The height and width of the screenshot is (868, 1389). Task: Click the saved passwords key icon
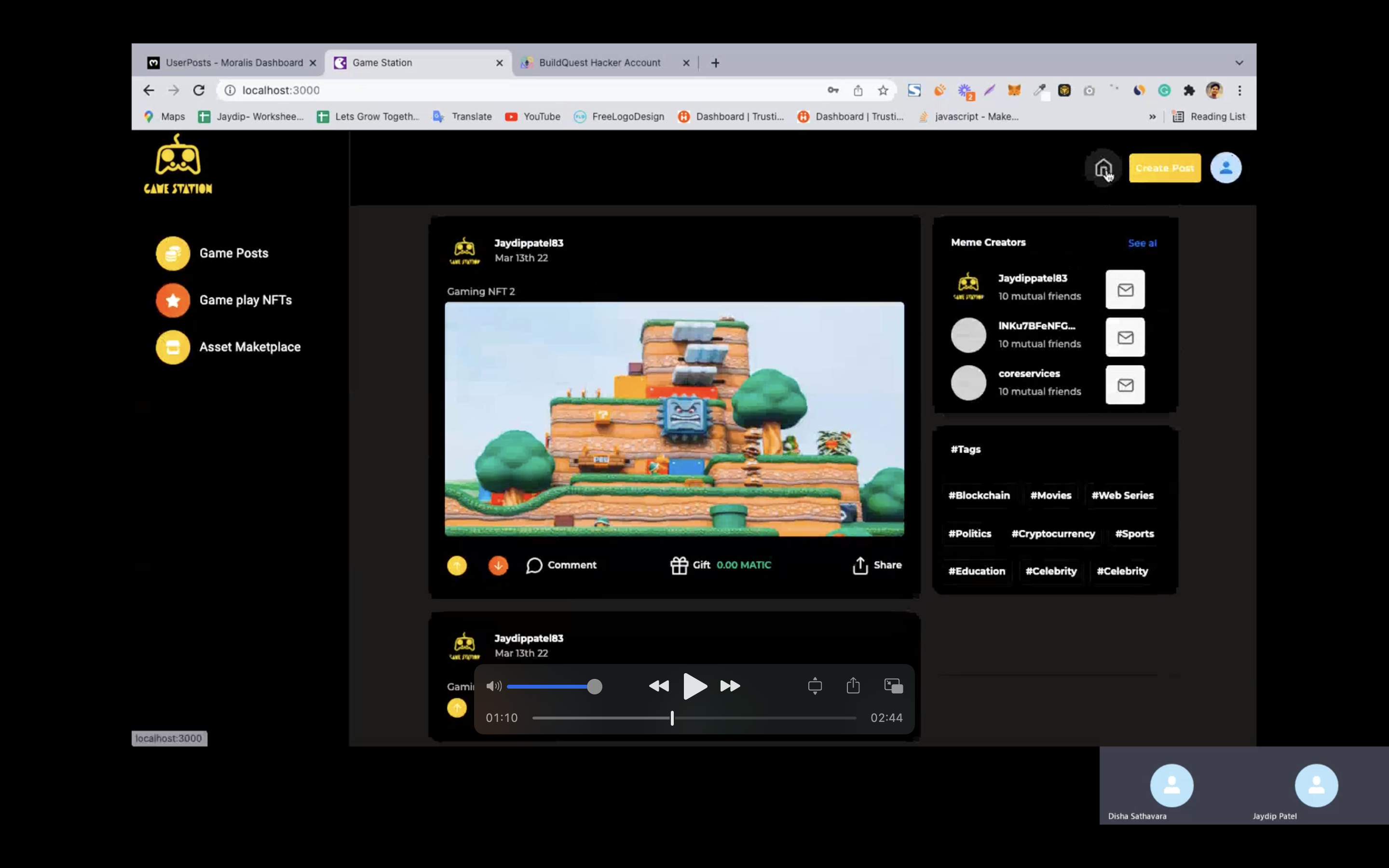pyautogui.click(x=833, y=90)
